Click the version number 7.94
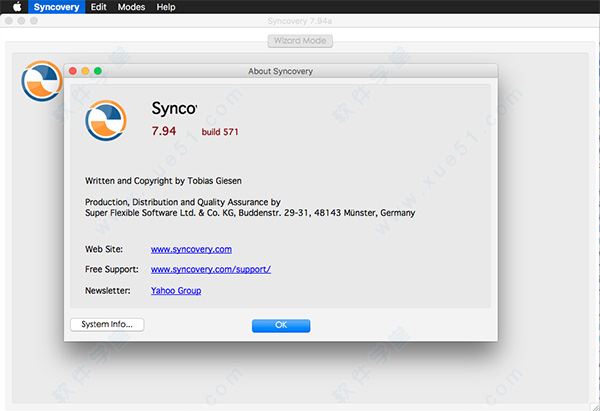 tap(164, 131)
